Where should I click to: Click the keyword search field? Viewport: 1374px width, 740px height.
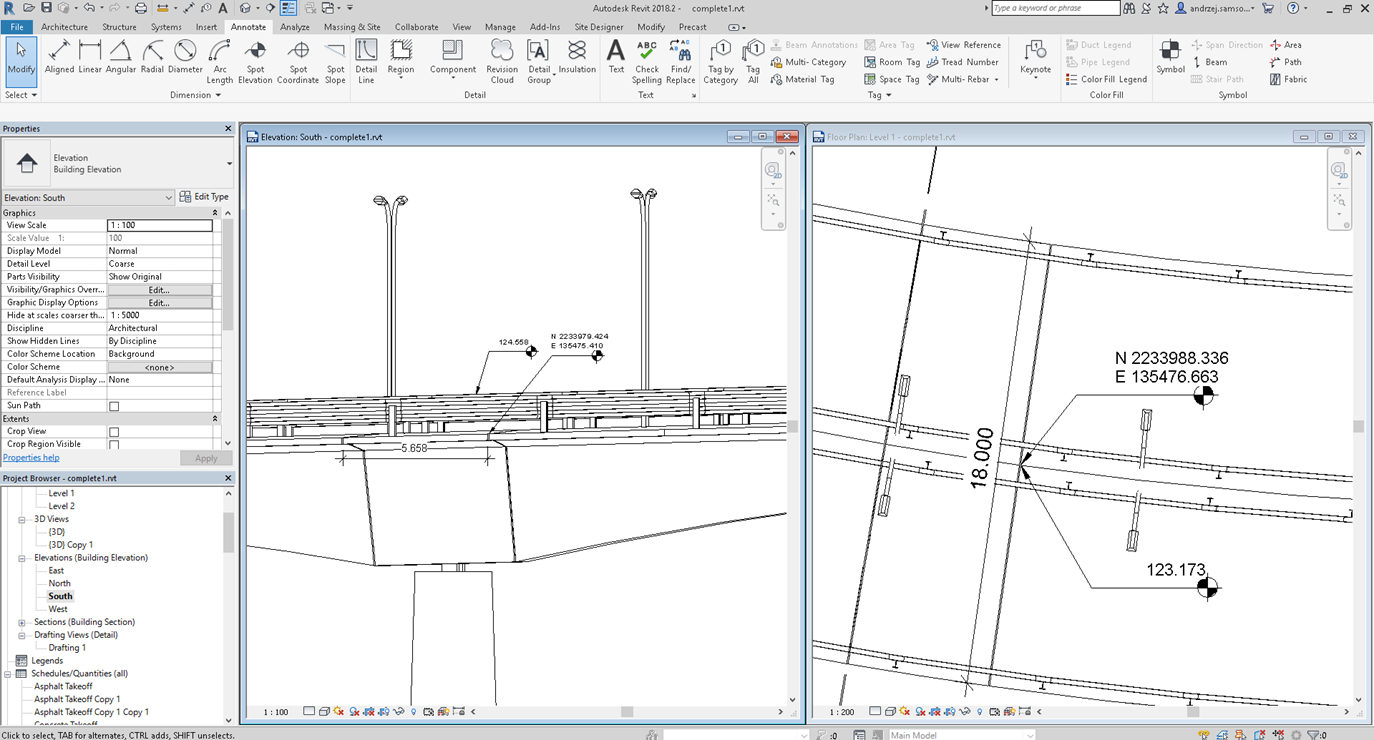1055,8
